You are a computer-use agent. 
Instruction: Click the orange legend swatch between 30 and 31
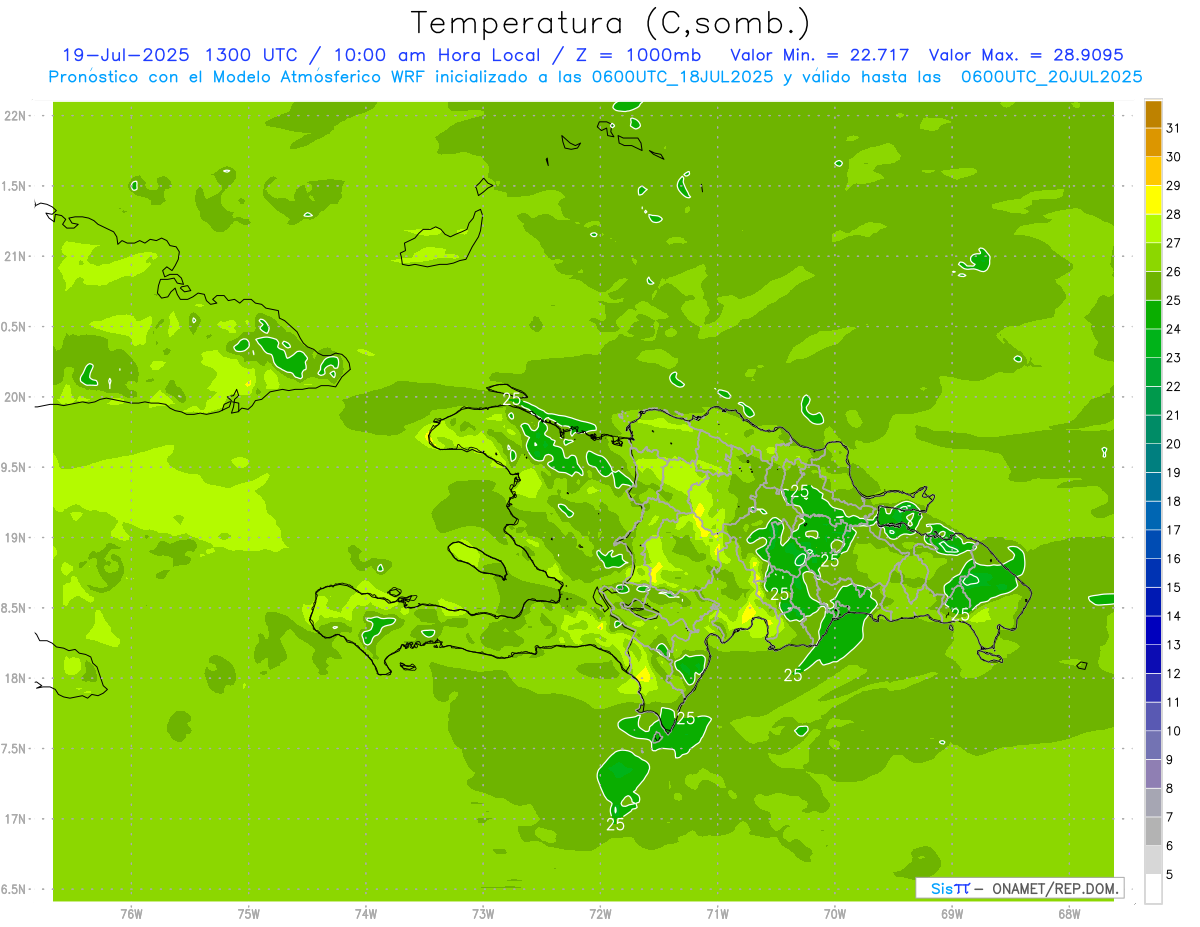(1153, 143)
